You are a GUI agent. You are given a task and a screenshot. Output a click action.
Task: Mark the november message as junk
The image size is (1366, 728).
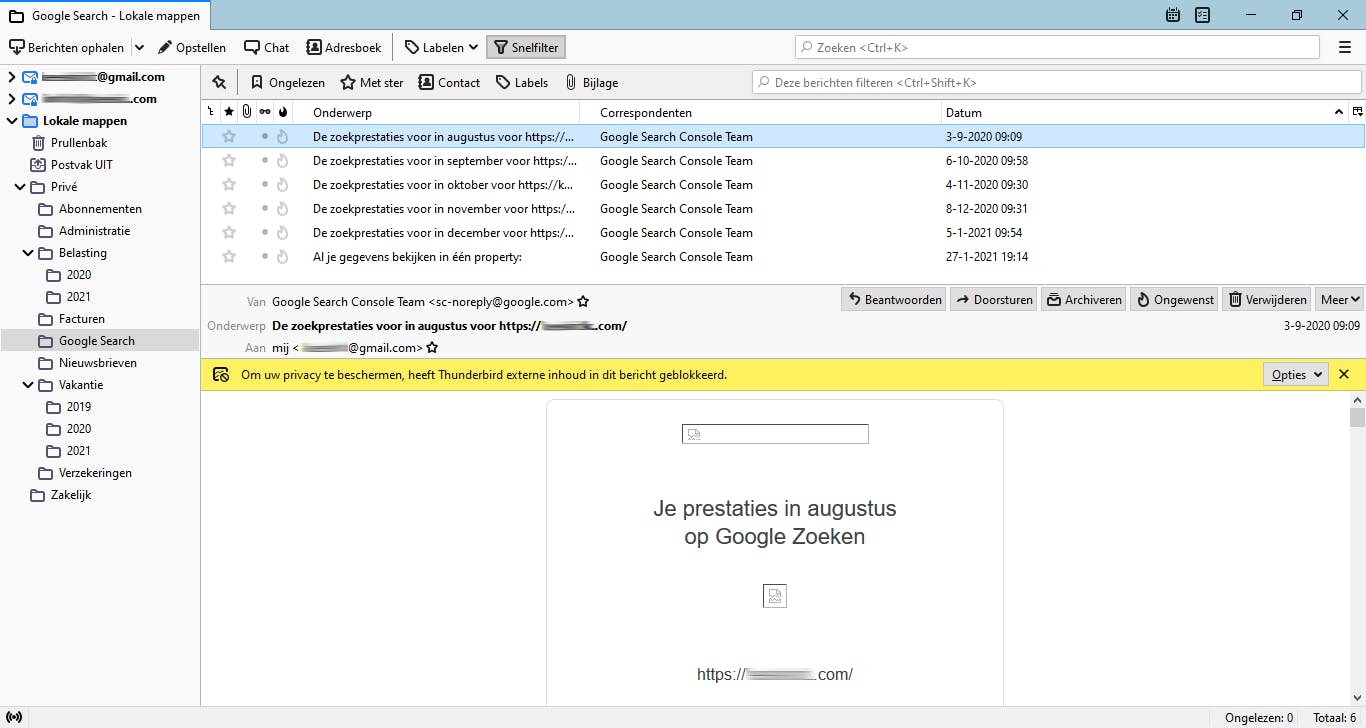point(282,209)
